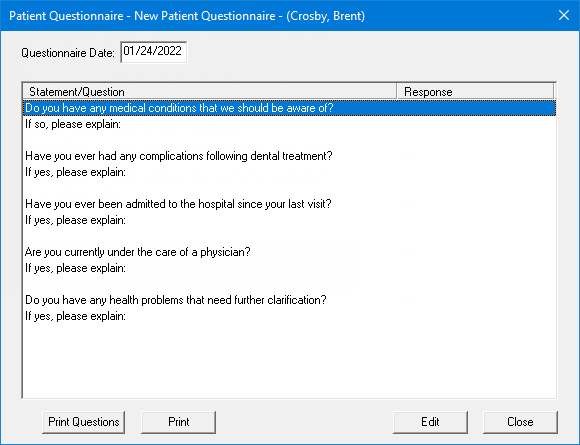Select the last 'If yes, please explain' row

[289, 316]
